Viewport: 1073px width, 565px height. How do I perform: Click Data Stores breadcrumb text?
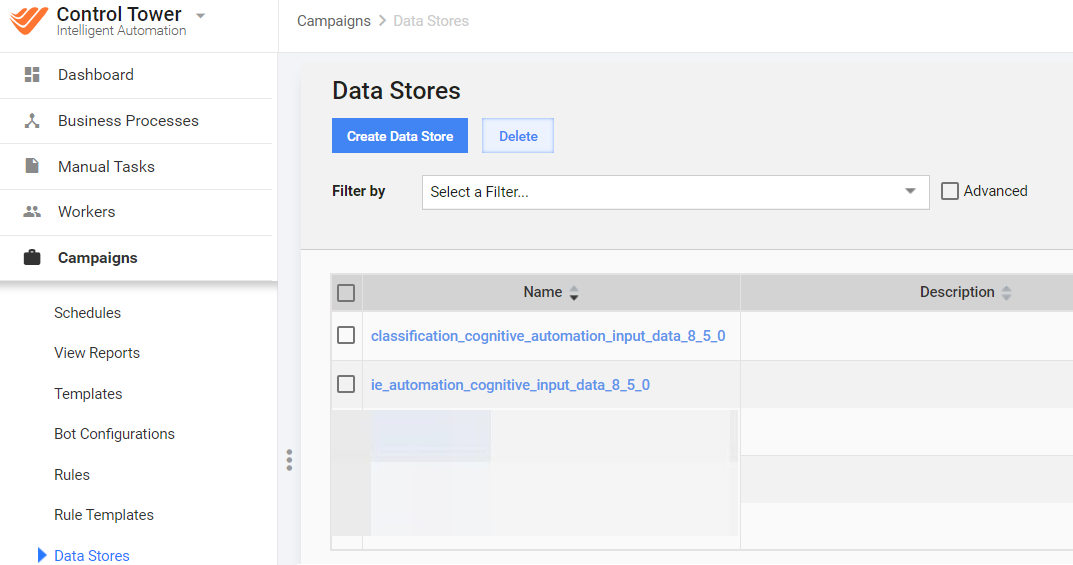[431, 21]
